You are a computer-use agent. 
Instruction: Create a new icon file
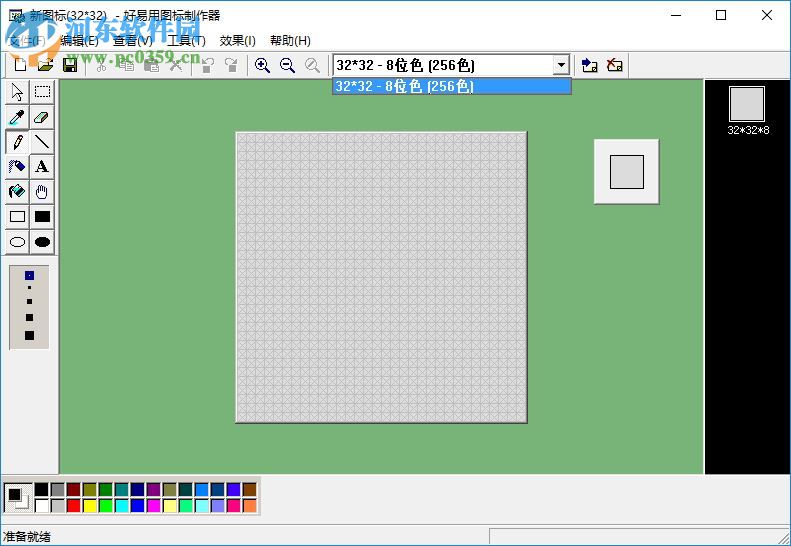click(x=20, y=65)
